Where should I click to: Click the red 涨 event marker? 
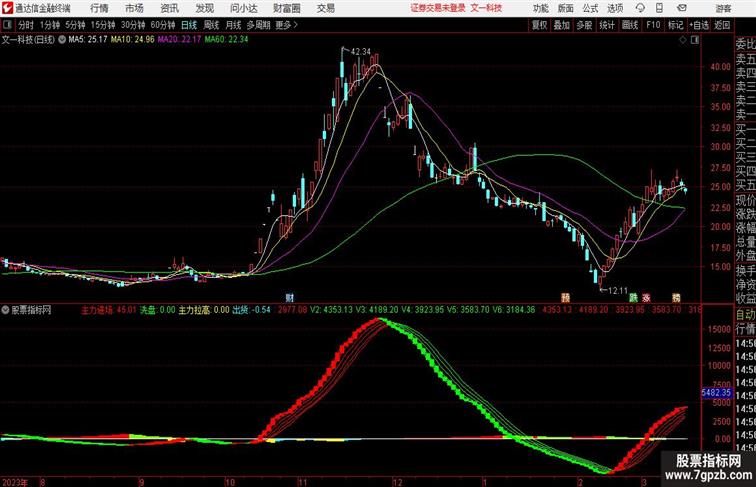(x=646, y=298)
